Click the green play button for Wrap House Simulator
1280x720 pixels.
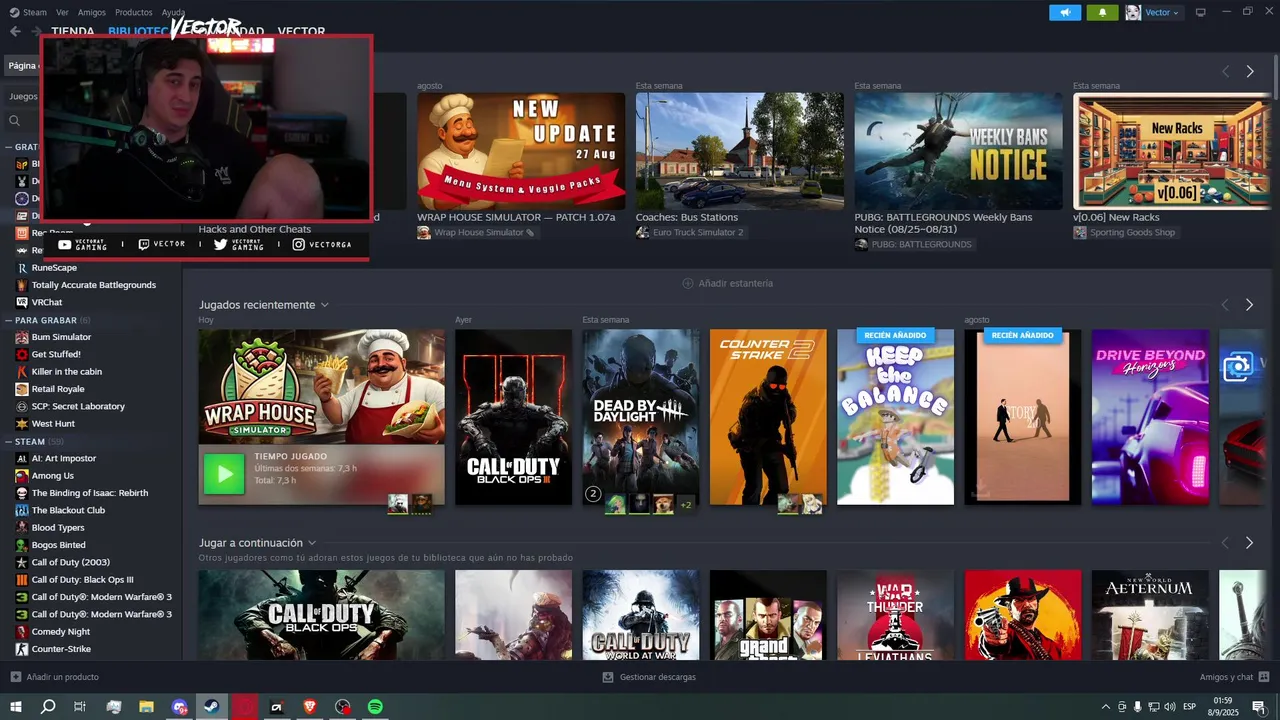pos(224,474)
